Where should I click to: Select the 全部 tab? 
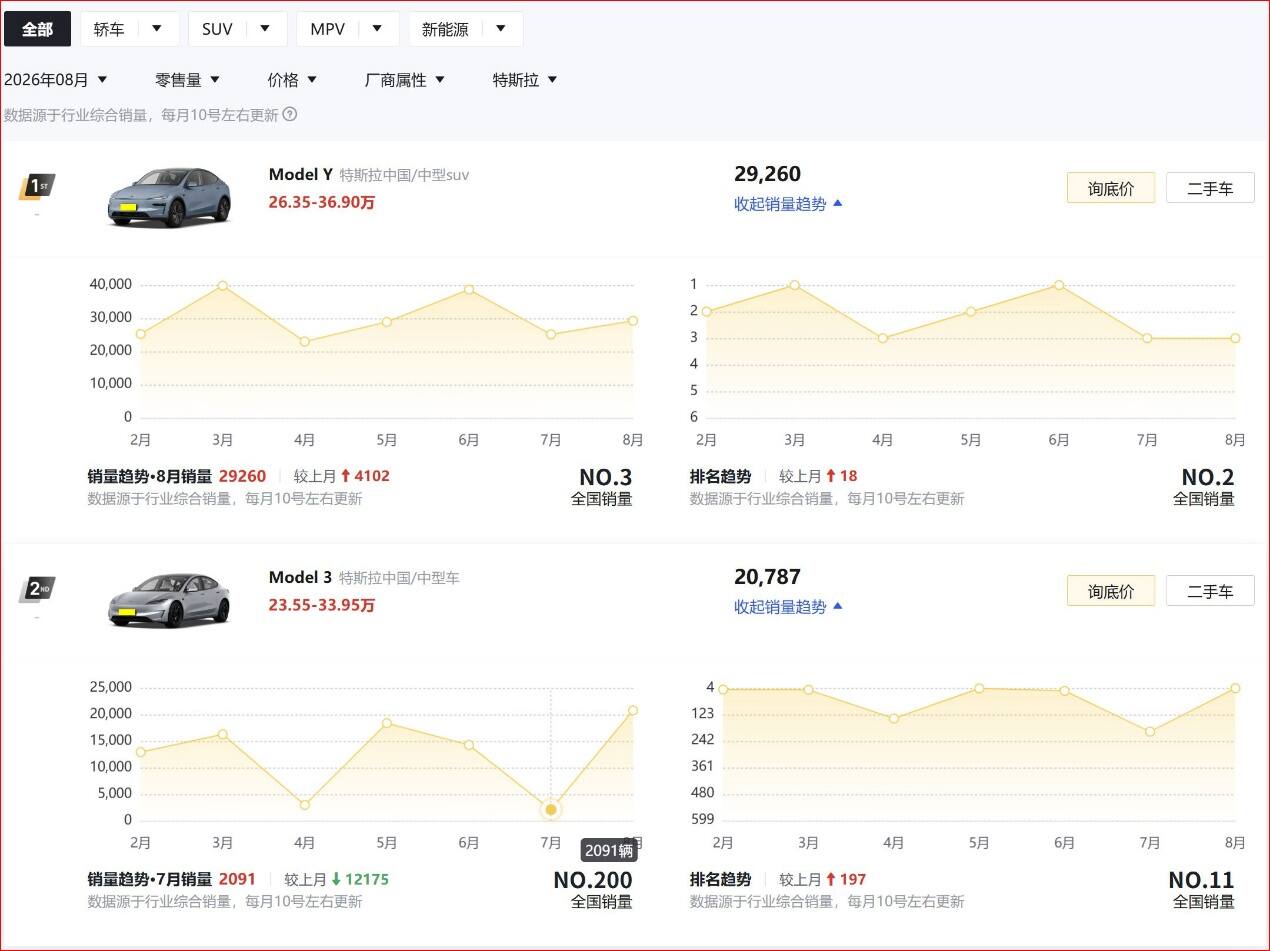pyautogui.click(x=37, y=29)
